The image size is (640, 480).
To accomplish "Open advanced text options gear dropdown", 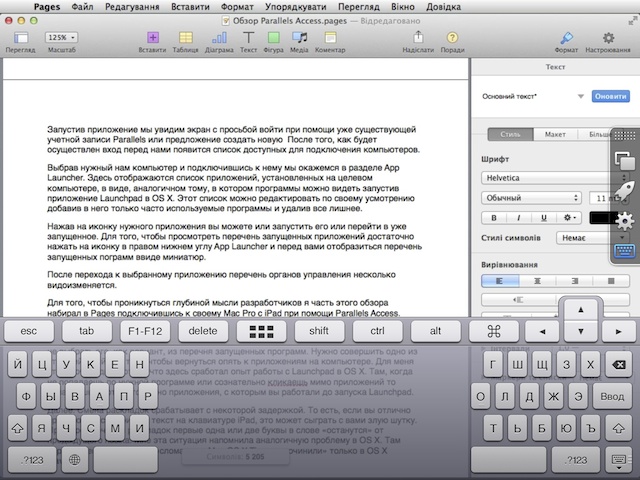I will click(x=569, y=218).
